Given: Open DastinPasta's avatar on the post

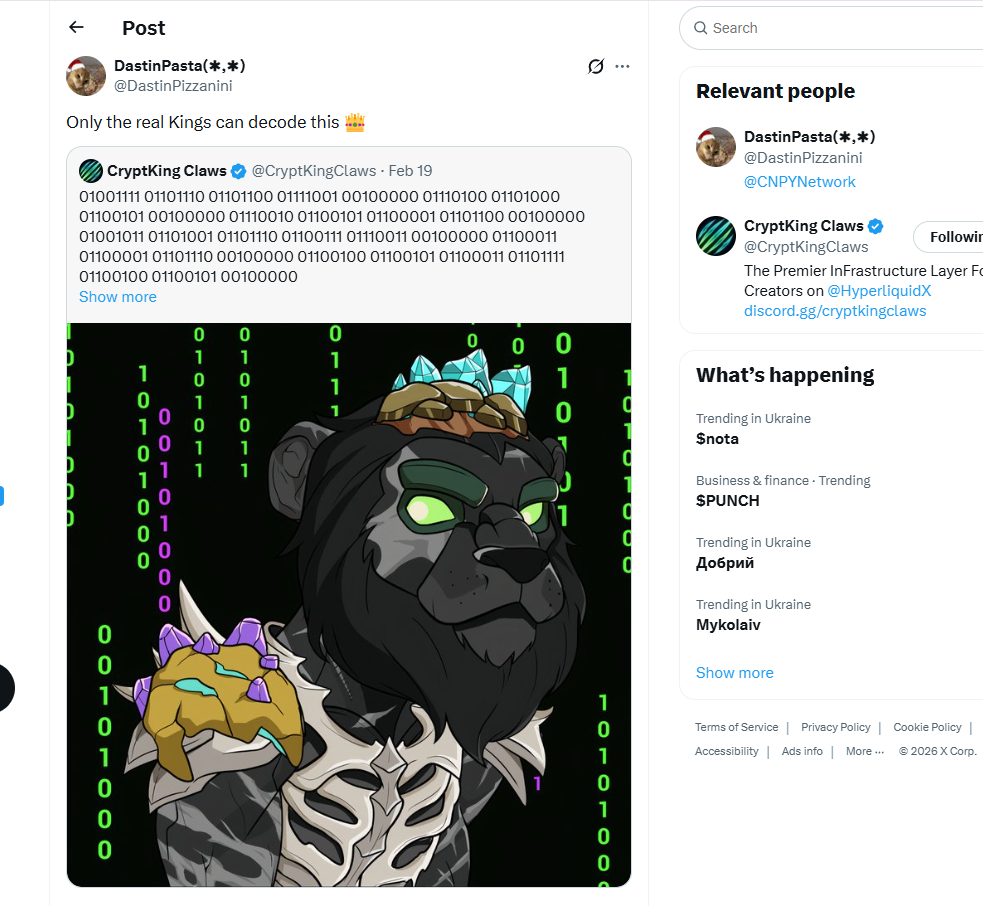Looking at the screenshot, I should [x=86, y=76].
